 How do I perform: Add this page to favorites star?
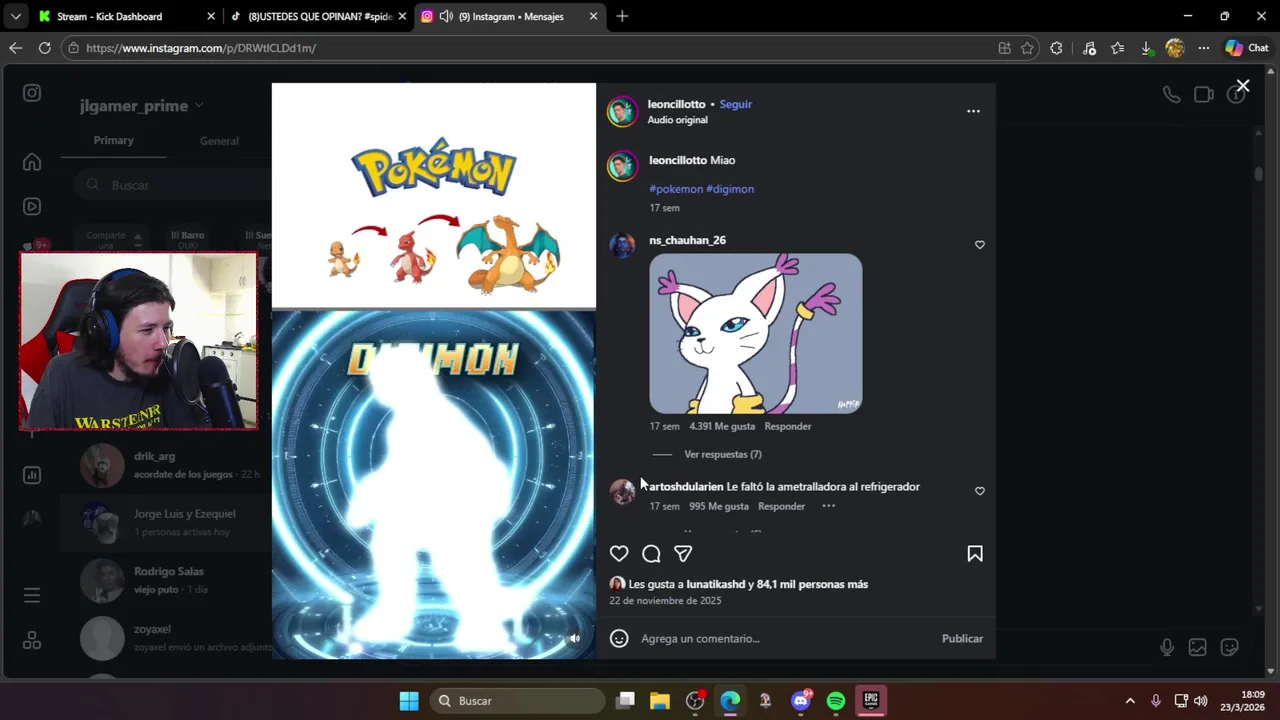coord(1027,48)
